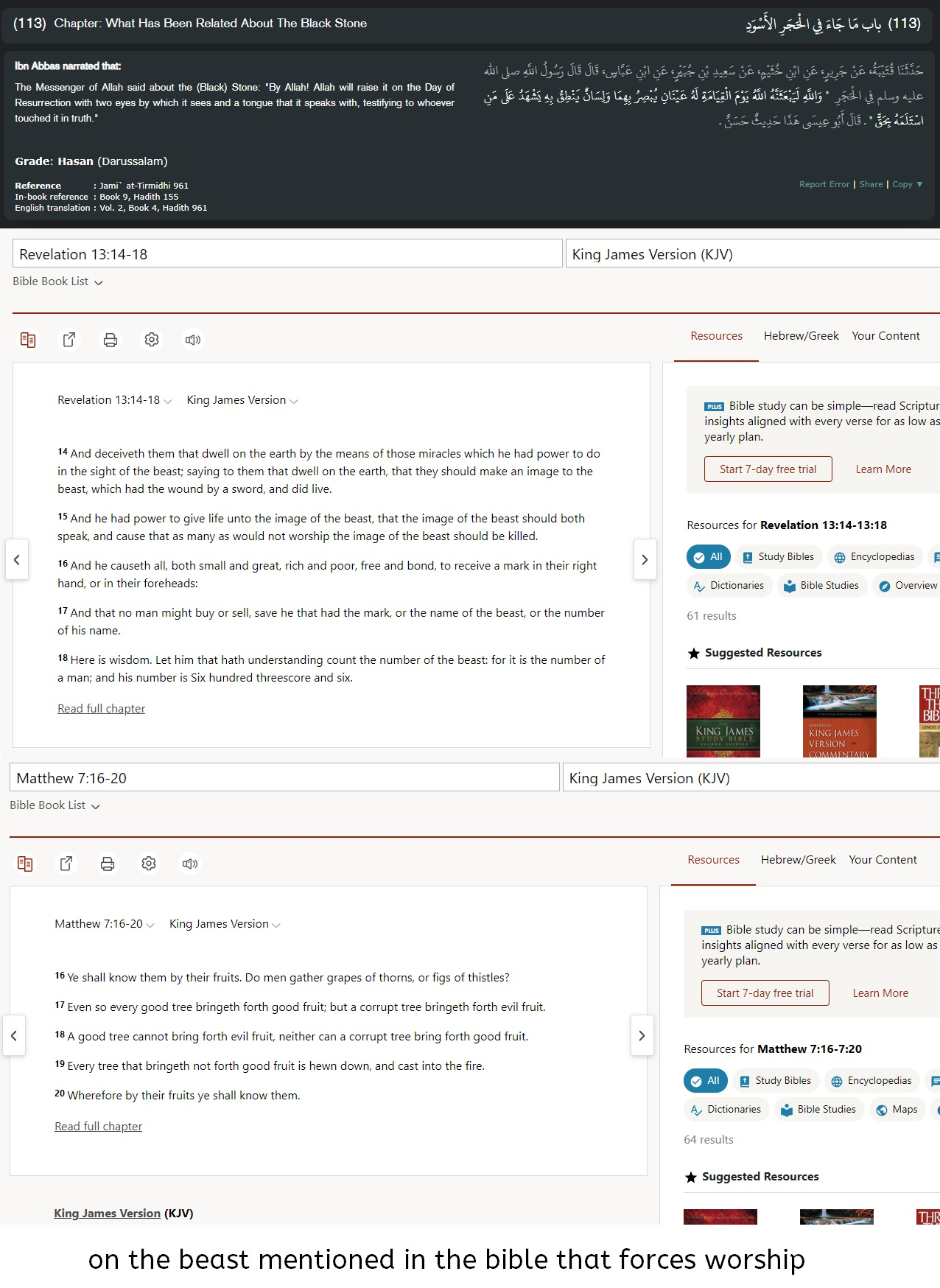The height and width of the screenshot is (1288, 940).
Task: Open Your Content tab in Matthew section
Action: (x=883, y=860)
